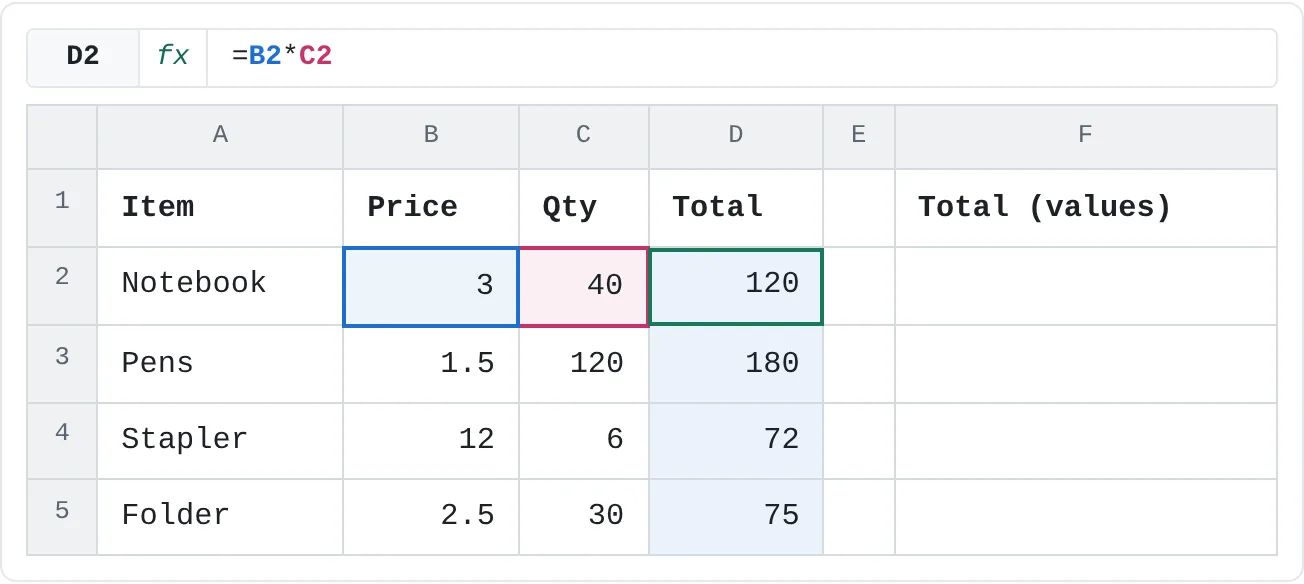Click the "Price" header cell
The height and width of the screenshot is (584, 1304).
(431, 208)
